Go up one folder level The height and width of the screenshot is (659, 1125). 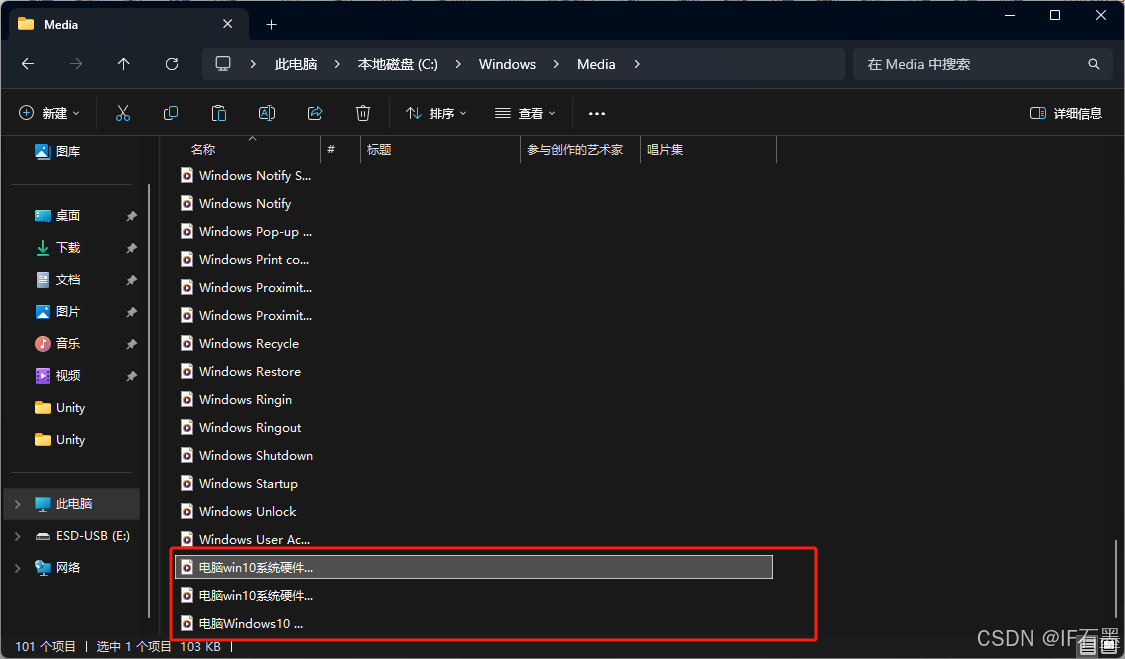123,64
